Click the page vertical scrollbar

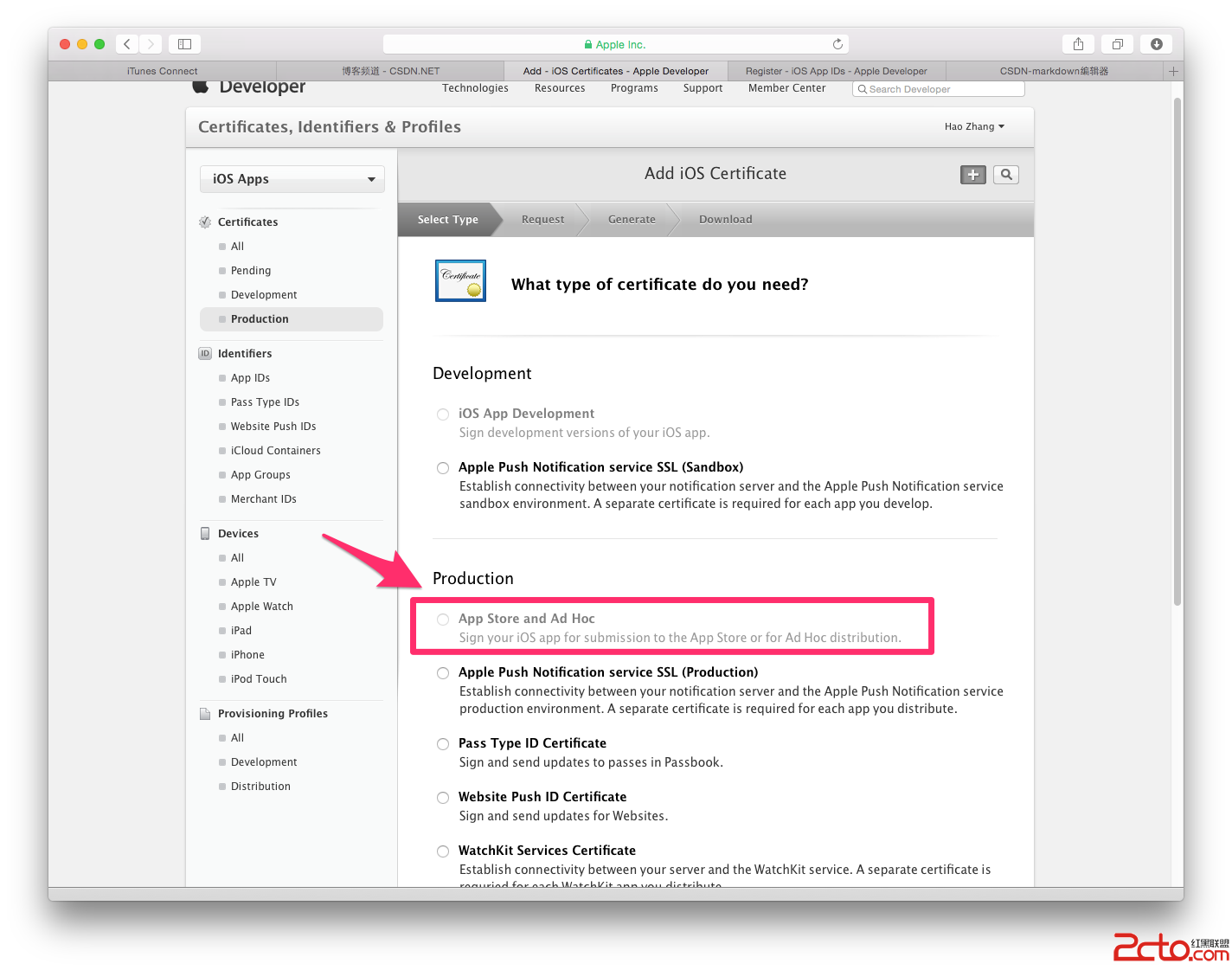coord(1177,352)
